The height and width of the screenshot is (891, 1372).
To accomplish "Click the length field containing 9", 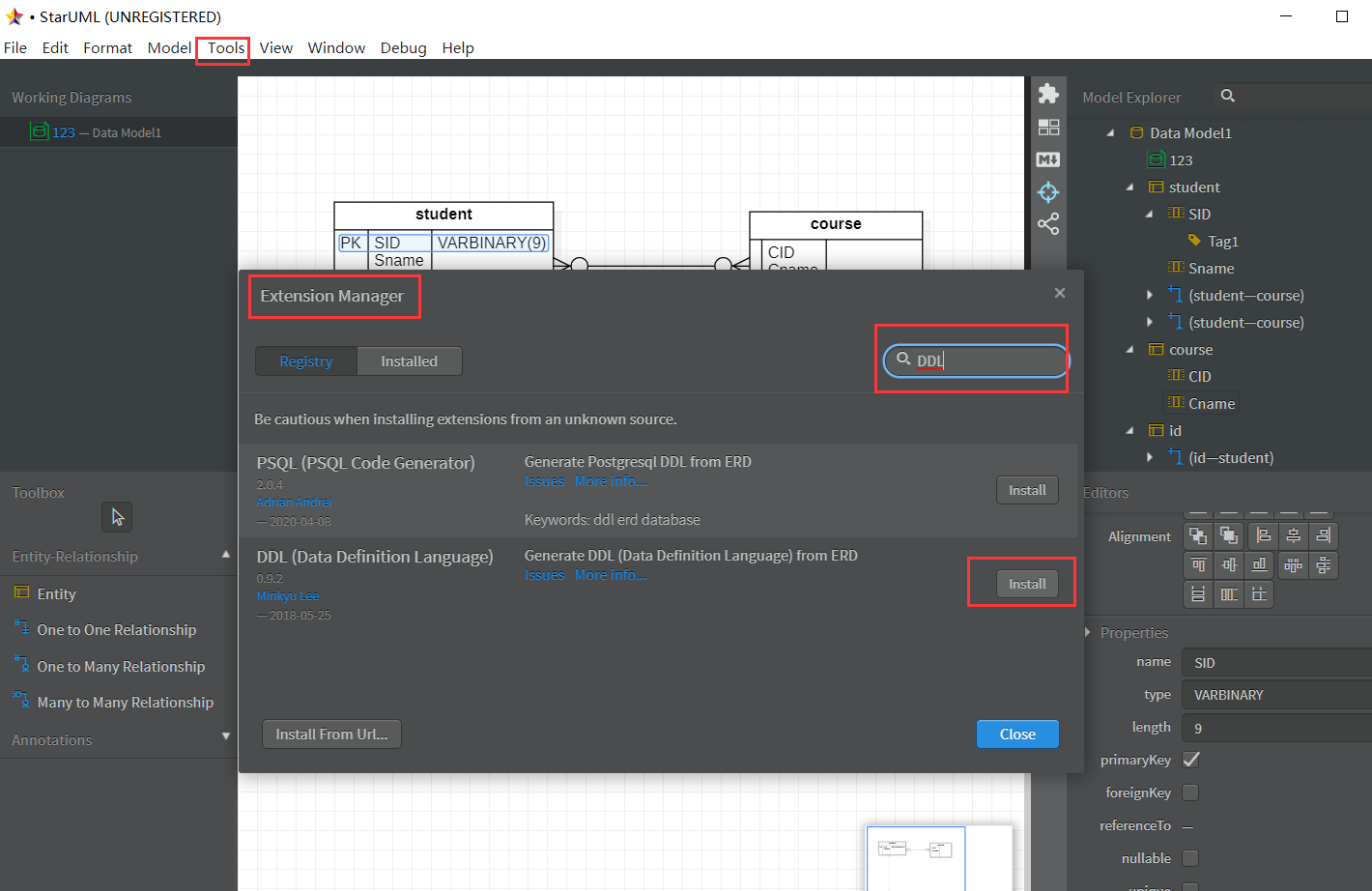I will pyautogui.click(x=1277, y=728).
